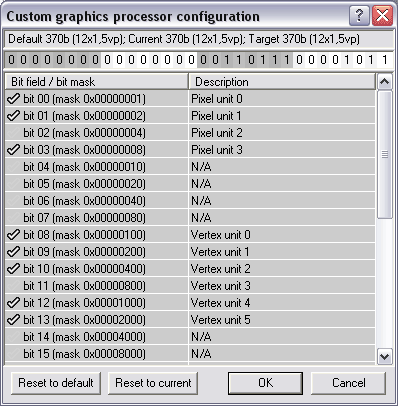
Task: Click Reset to current button
Action: 153,383
